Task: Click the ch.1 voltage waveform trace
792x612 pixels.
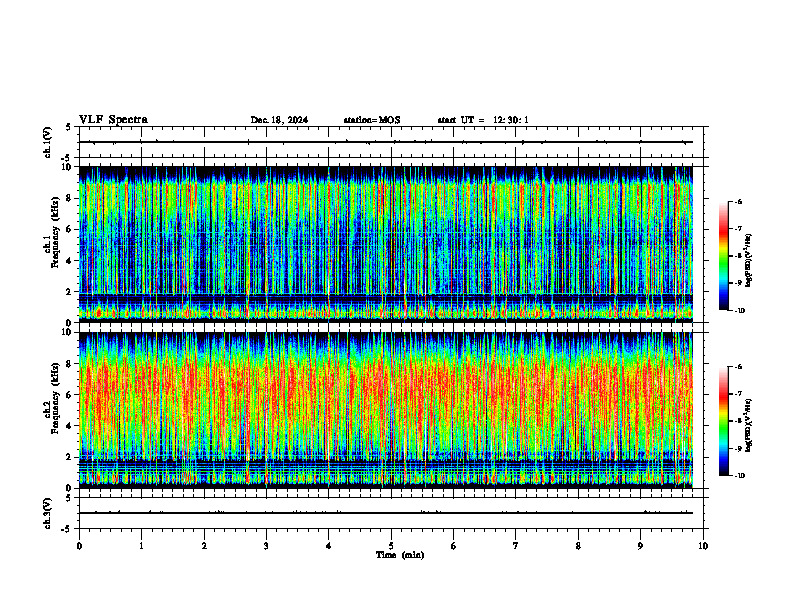Action: (385, 142)
